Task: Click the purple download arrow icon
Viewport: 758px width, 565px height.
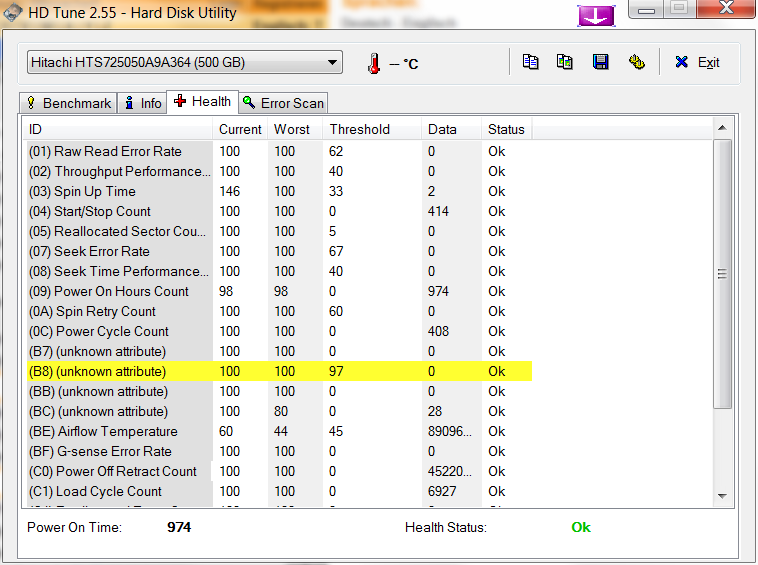Action: coord(597,16)
